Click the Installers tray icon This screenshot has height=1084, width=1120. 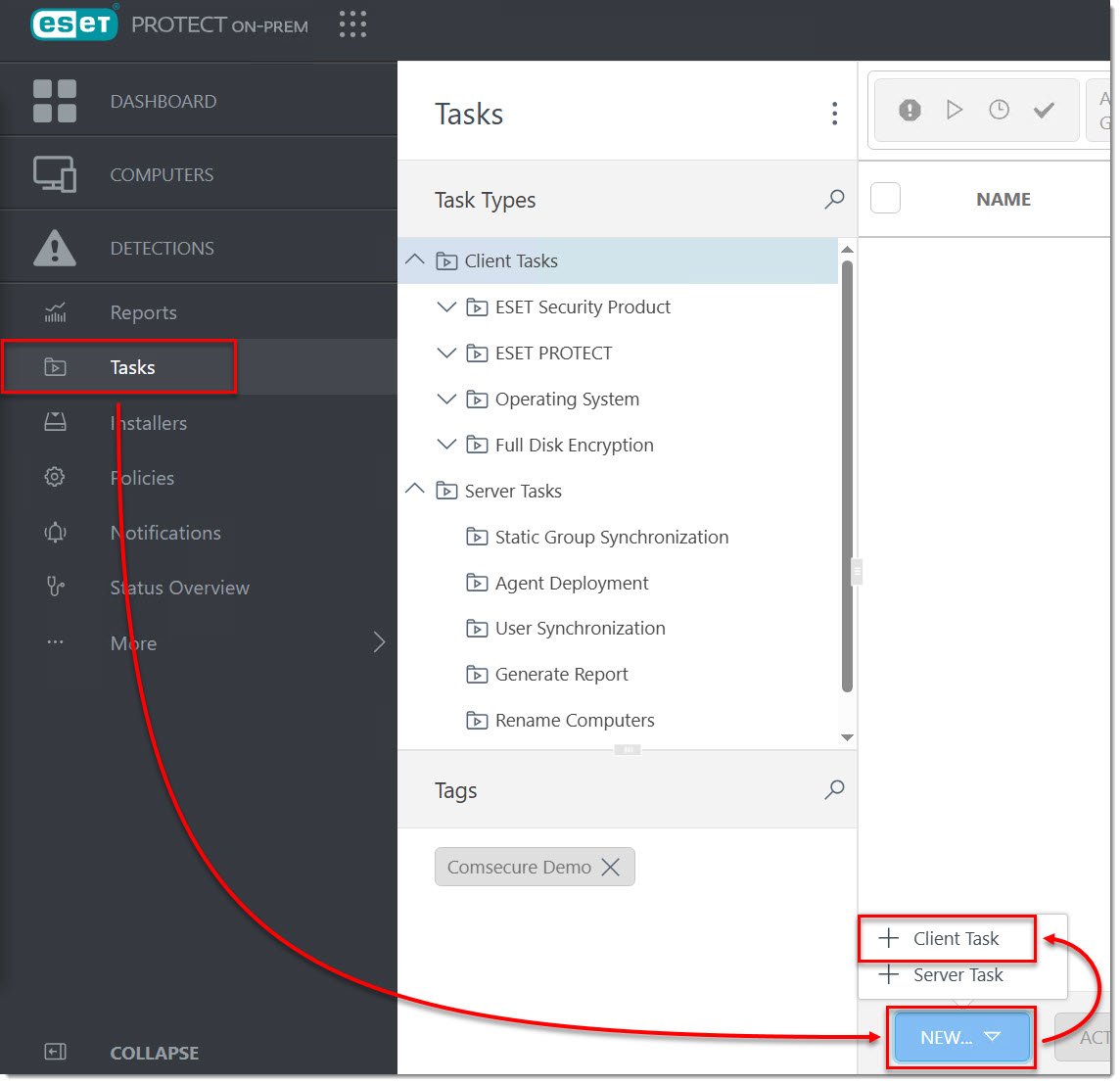tap(55, 422)
